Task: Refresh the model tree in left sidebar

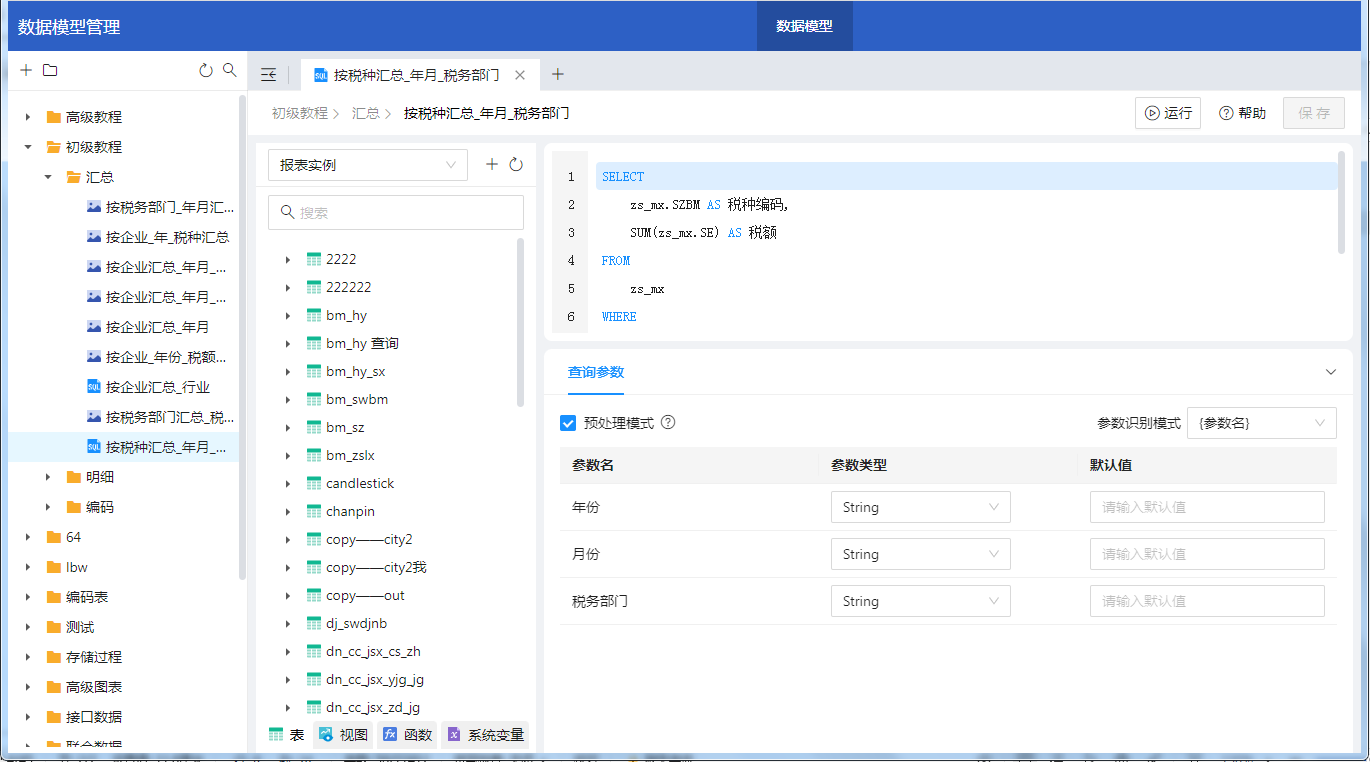Action: coord(206,70)
